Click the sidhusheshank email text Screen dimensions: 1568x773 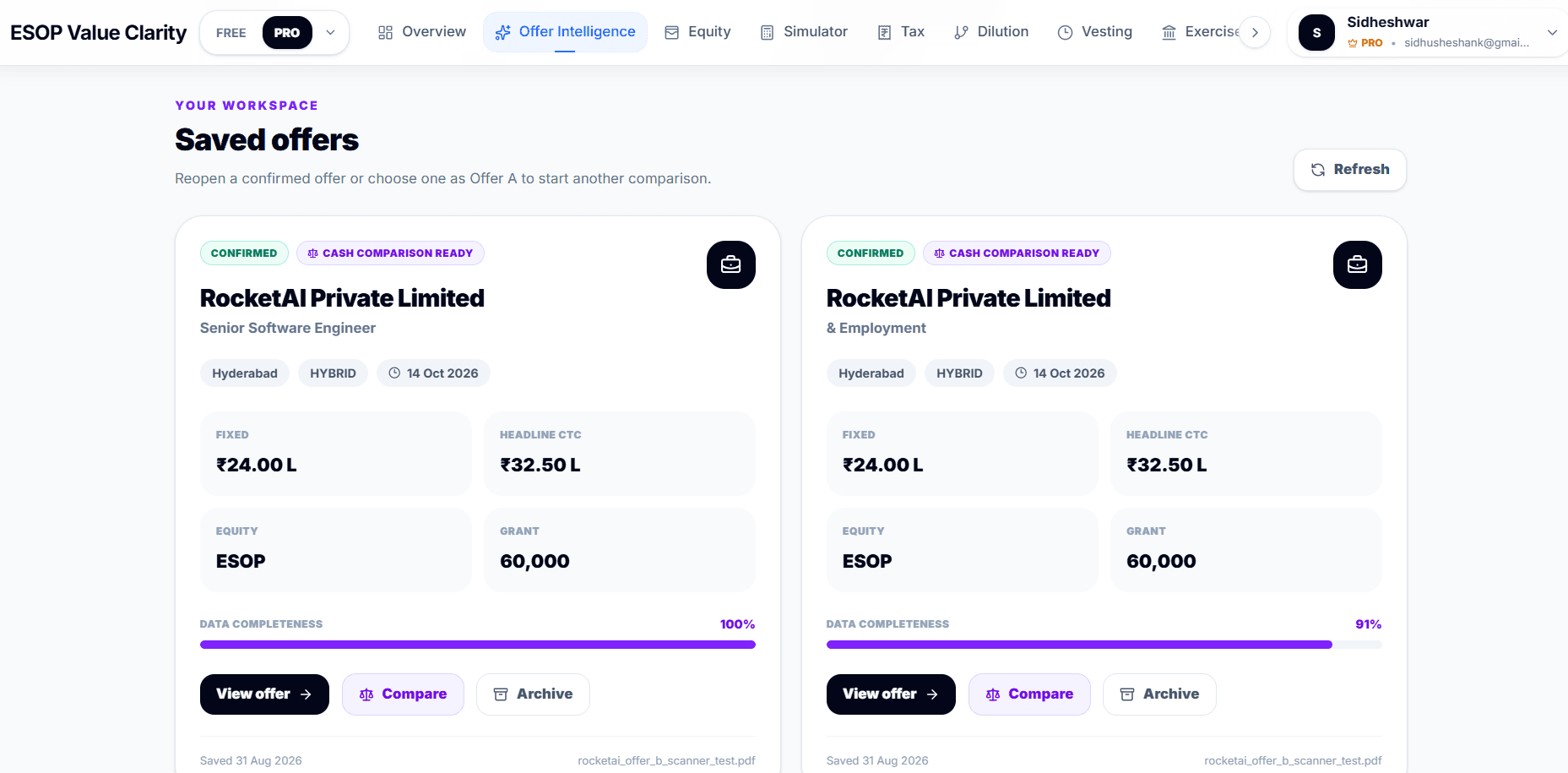[1467, 43]
